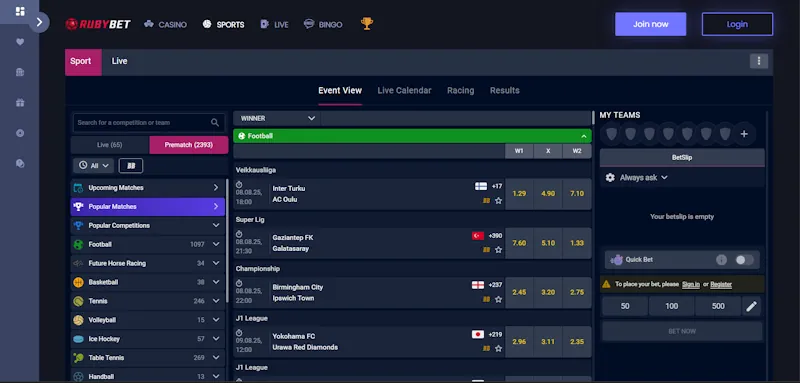Image resolution: width=800 pixels, height=383 pixels.
Task: Select Prematch (2393) events
Action: [x=189, y=145]
